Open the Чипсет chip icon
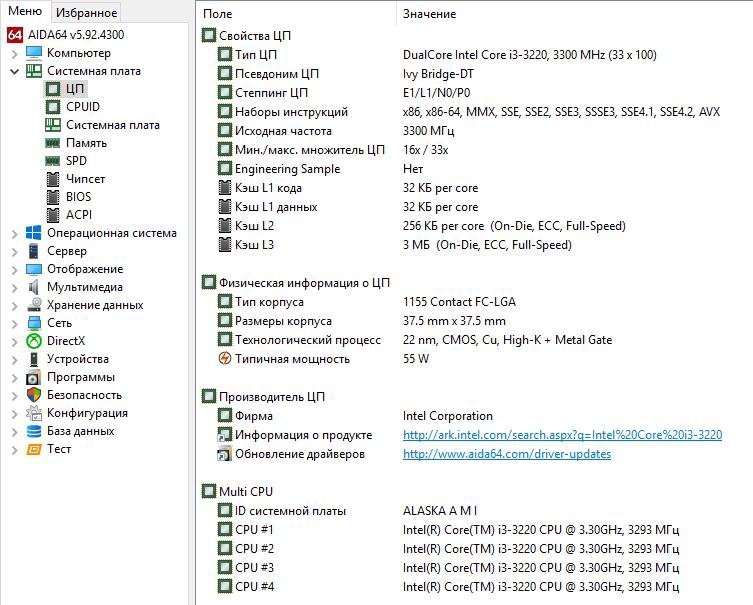Screen dimensions: 753x605 (x=52, y=179)
